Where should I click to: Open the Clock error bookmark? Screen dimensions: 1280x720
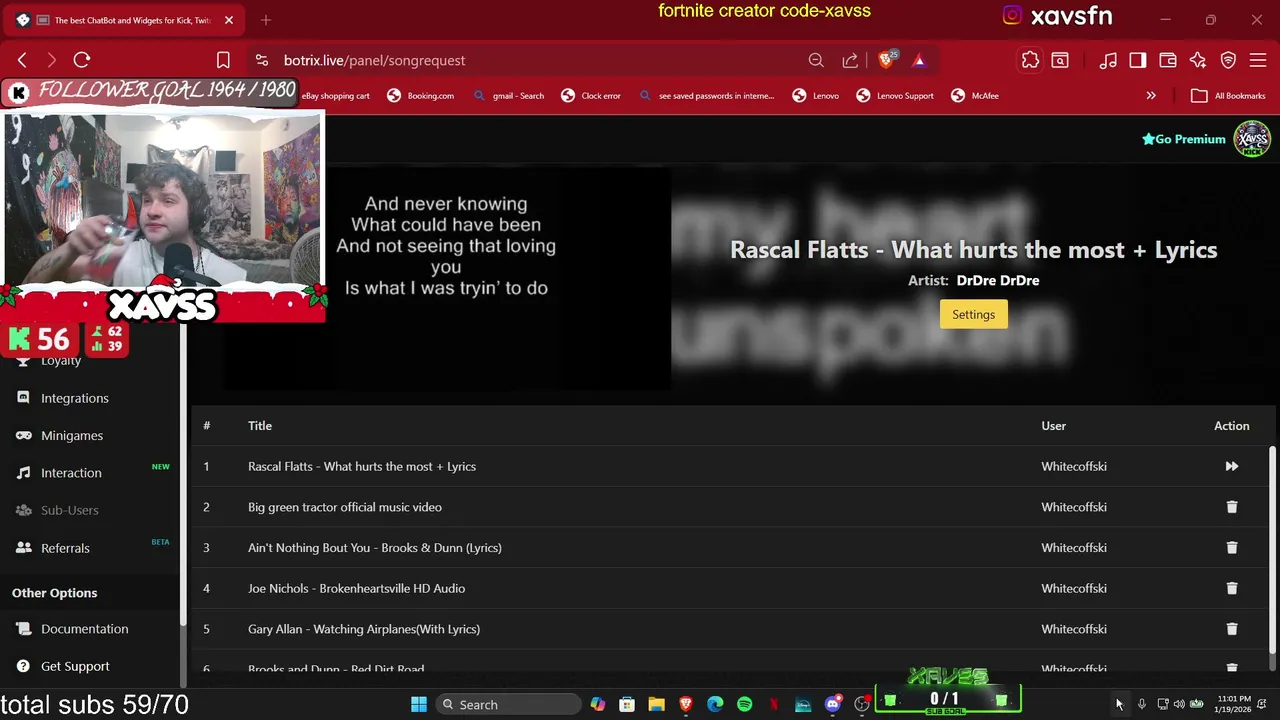[591, 96]
